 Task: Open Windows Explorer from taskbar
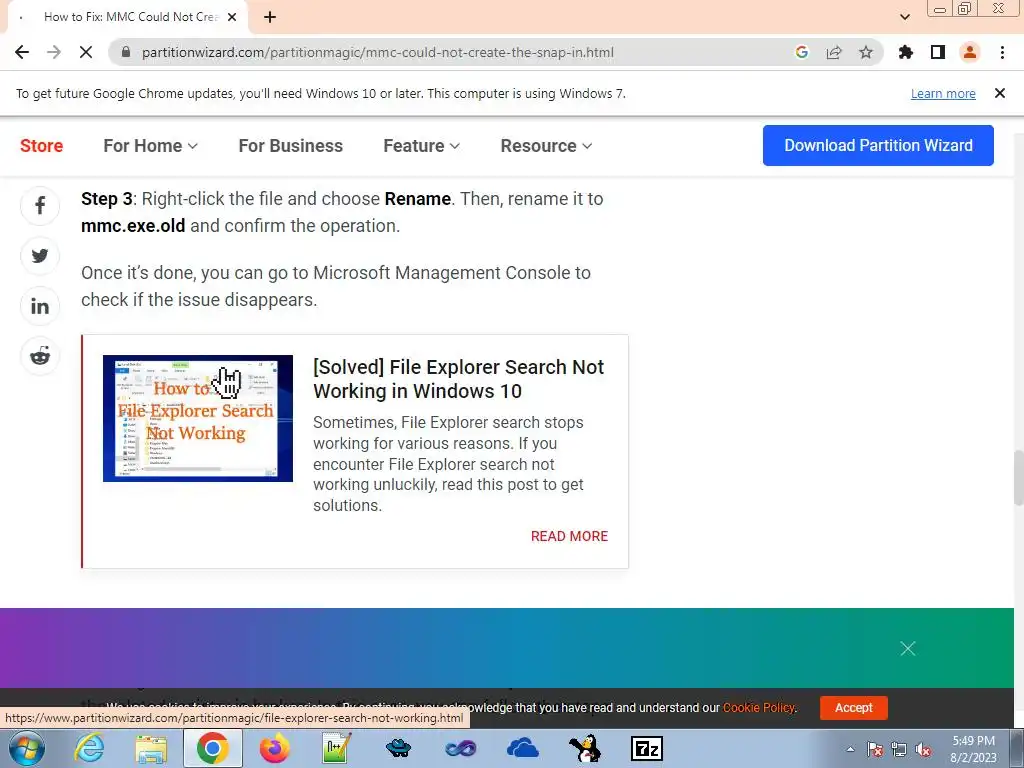[x=151, y=748]
